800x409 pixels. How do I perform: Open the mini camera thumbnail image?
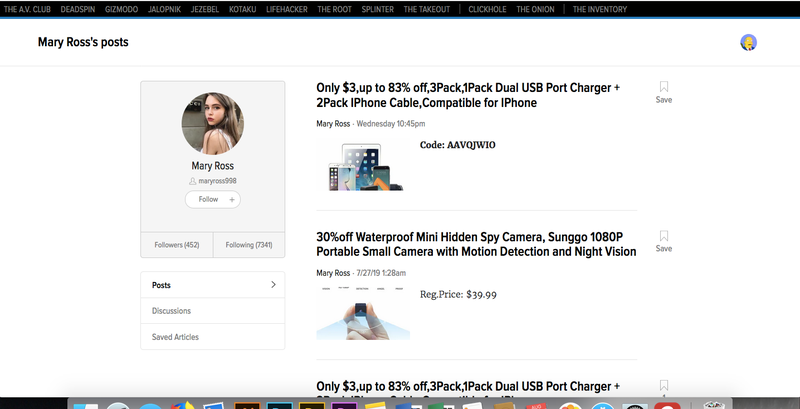coord(363,314)
